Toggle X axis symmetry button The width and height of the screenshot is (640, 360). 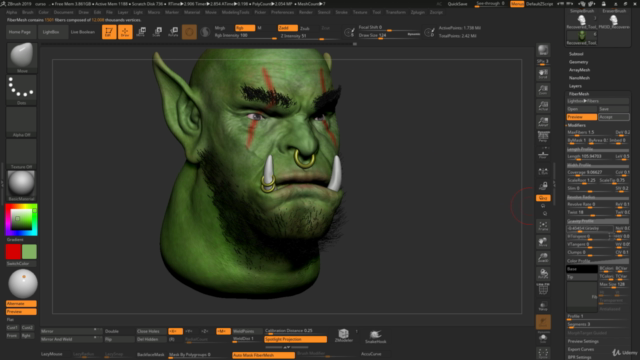176,331
